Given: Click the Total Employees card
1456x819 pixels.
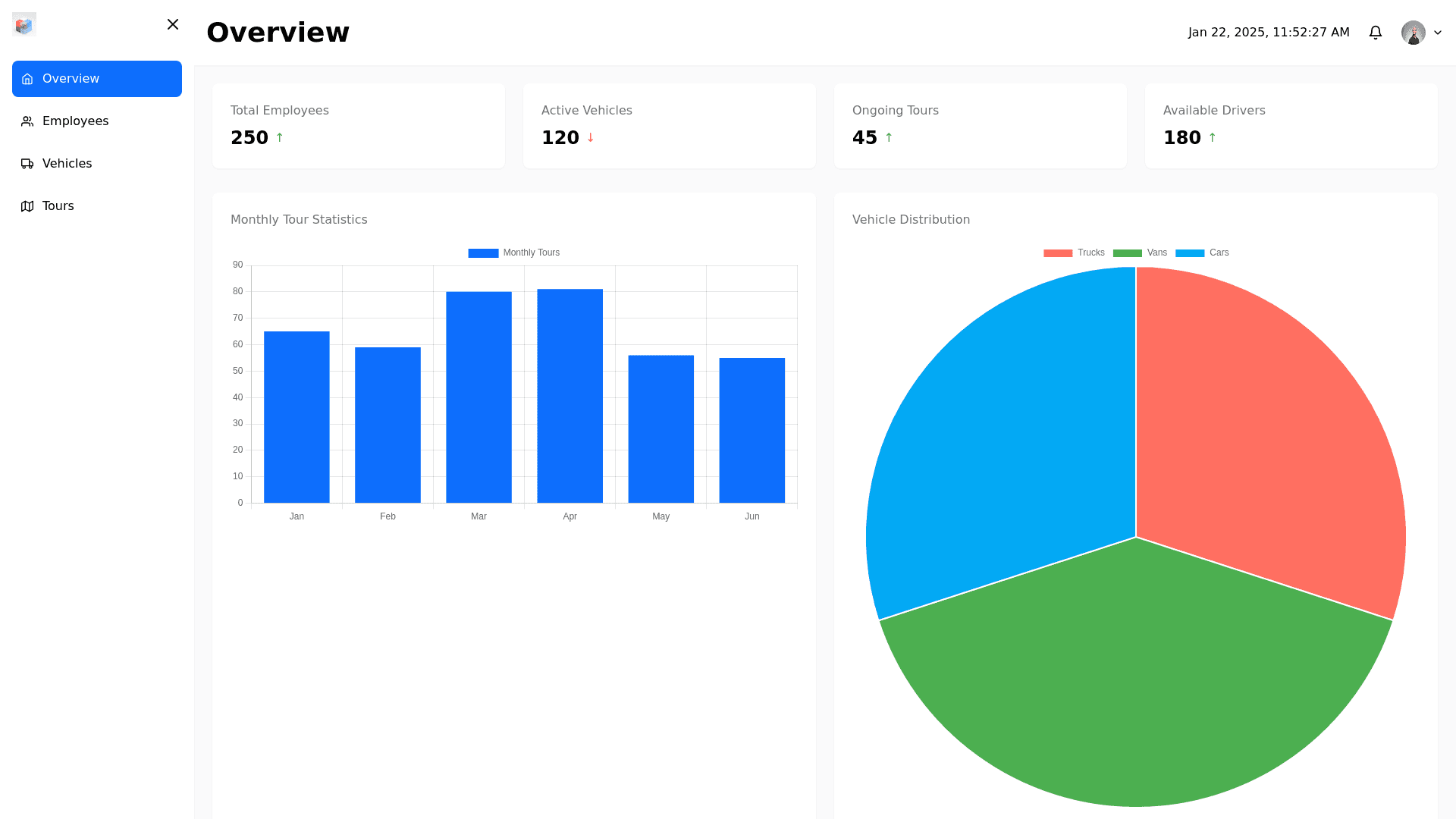Looking at the screenshot, I should tap(358, 126).
